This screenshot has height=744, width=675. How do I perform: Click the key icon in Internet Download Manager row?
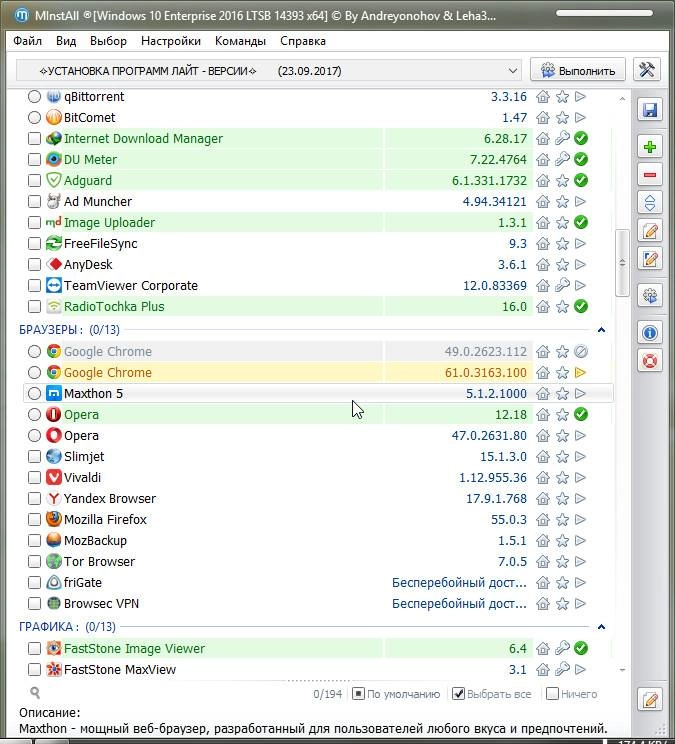[x=562, y=139]
